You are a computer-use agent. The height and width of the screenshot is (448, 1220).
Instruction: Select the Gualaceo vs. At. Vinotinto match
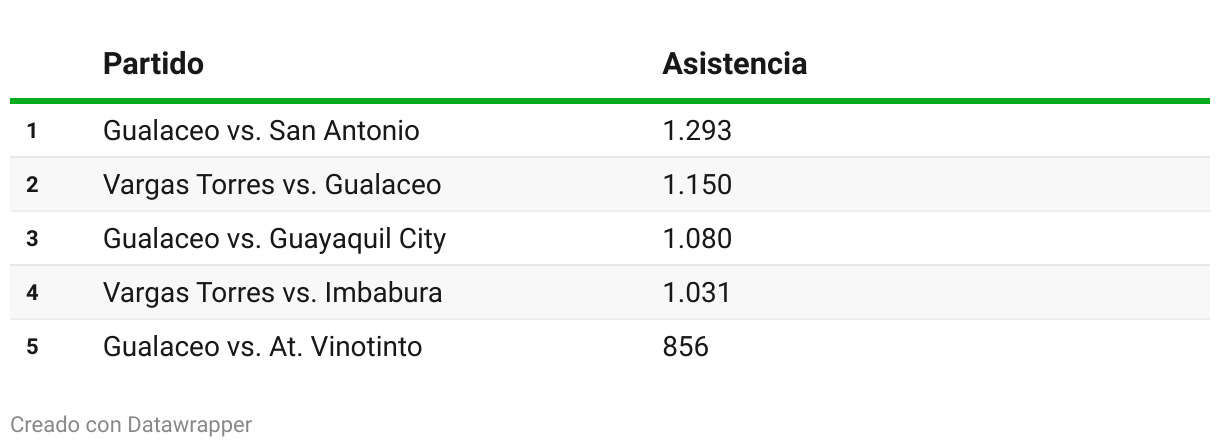(262, 347)
